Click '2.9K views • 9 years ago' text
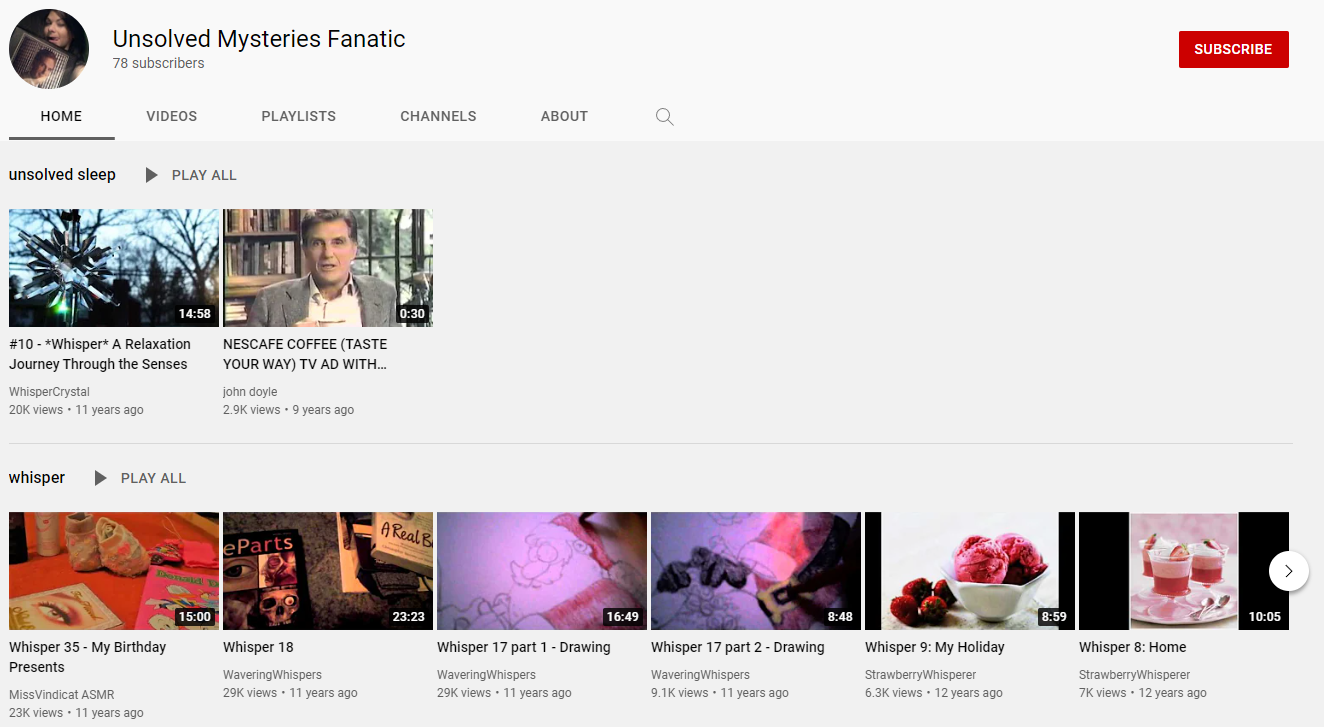The image size is (1324, 727). pos(288,410)
